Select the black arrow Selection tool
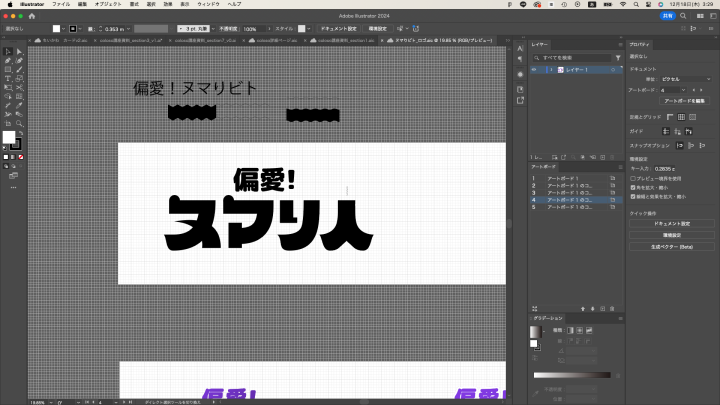Viewport: 720px width, 405px height. click(x=8, y=52)
